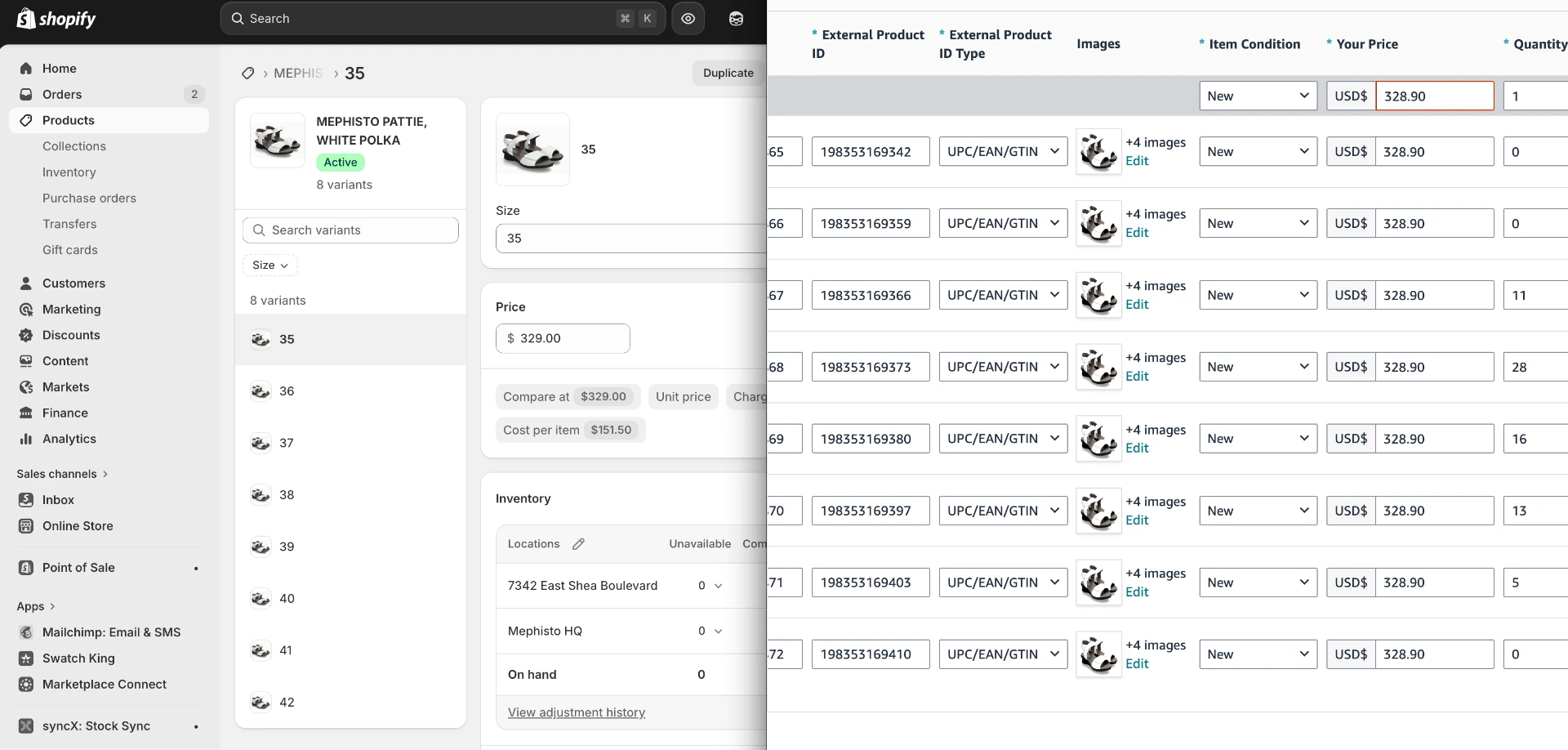Click the Content icon in sidebar
Viewport: 1568px width, 750px height.
[26, 361]
